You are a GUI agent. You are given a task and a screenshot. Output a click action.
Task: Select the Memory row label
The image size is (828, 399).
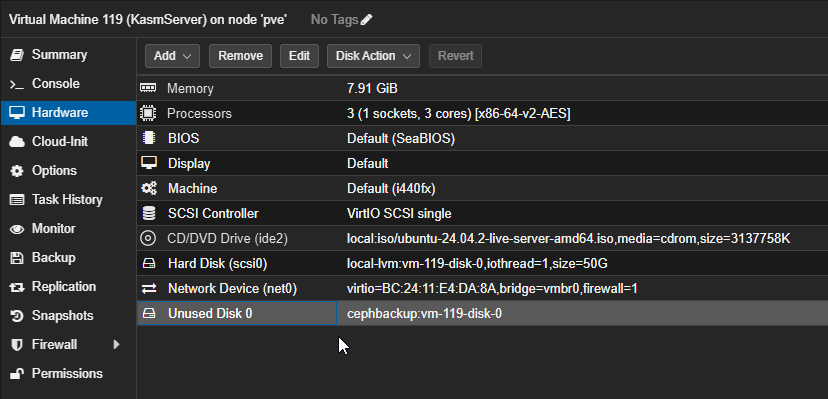tap(190, 89)
